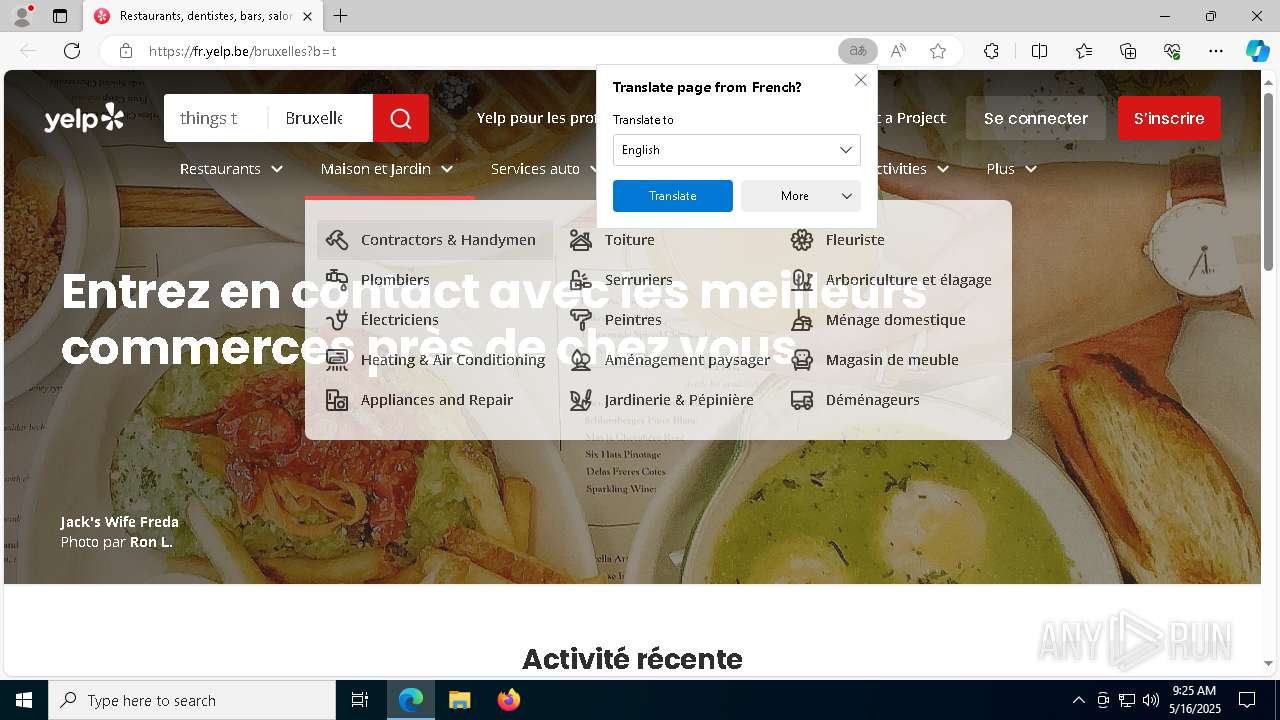Screen dimensions: 1280x720
Task: Click the Plombiers faucet icon
Action: 337,280
